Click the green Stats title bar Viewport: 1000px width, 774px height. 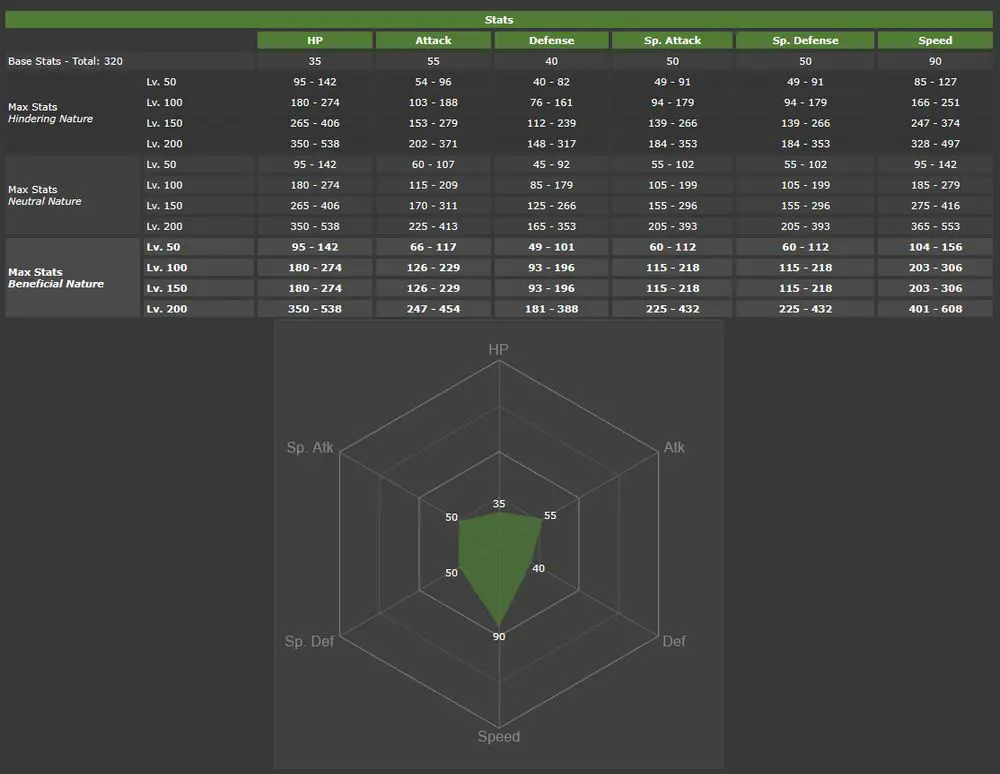tap(499, 20)
